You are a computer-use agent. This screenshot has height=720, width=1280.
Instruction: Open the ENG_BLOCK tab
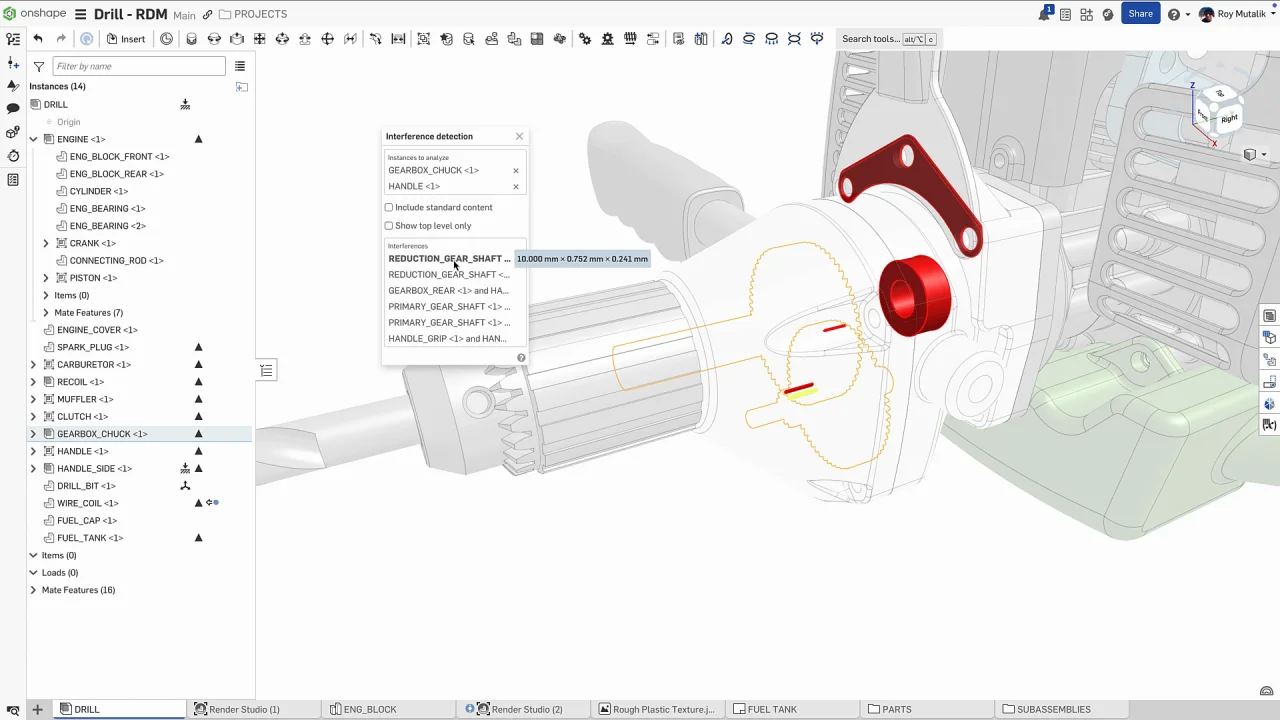point(369,709)
